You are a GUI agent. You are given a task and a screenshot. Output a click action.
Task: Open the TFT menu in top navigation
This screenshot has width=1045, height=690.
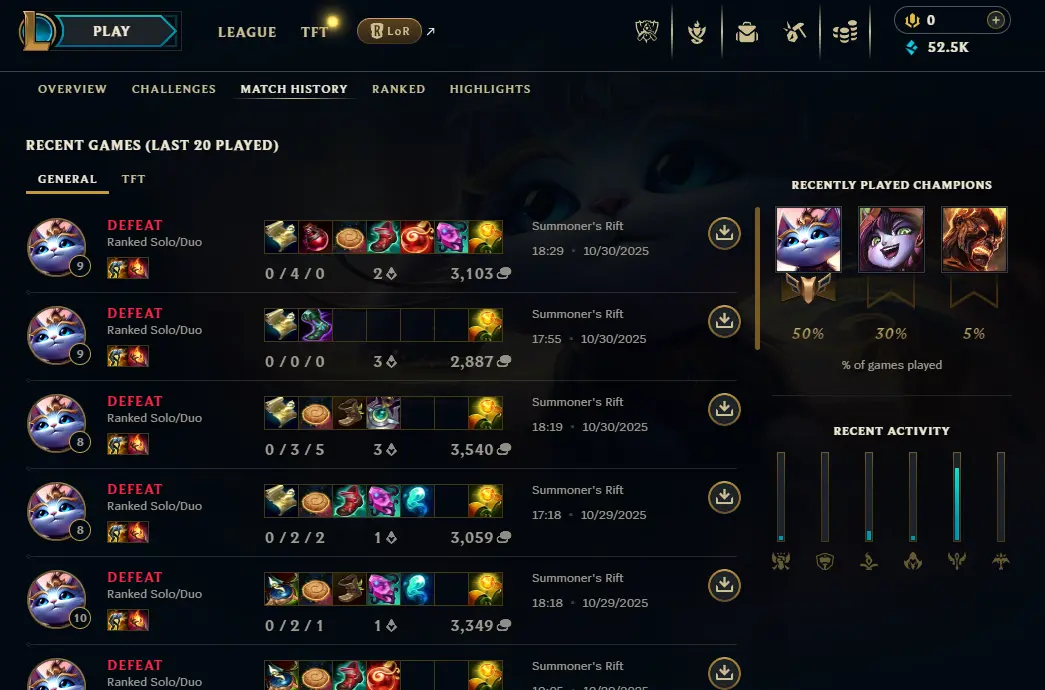click(314, 32)
